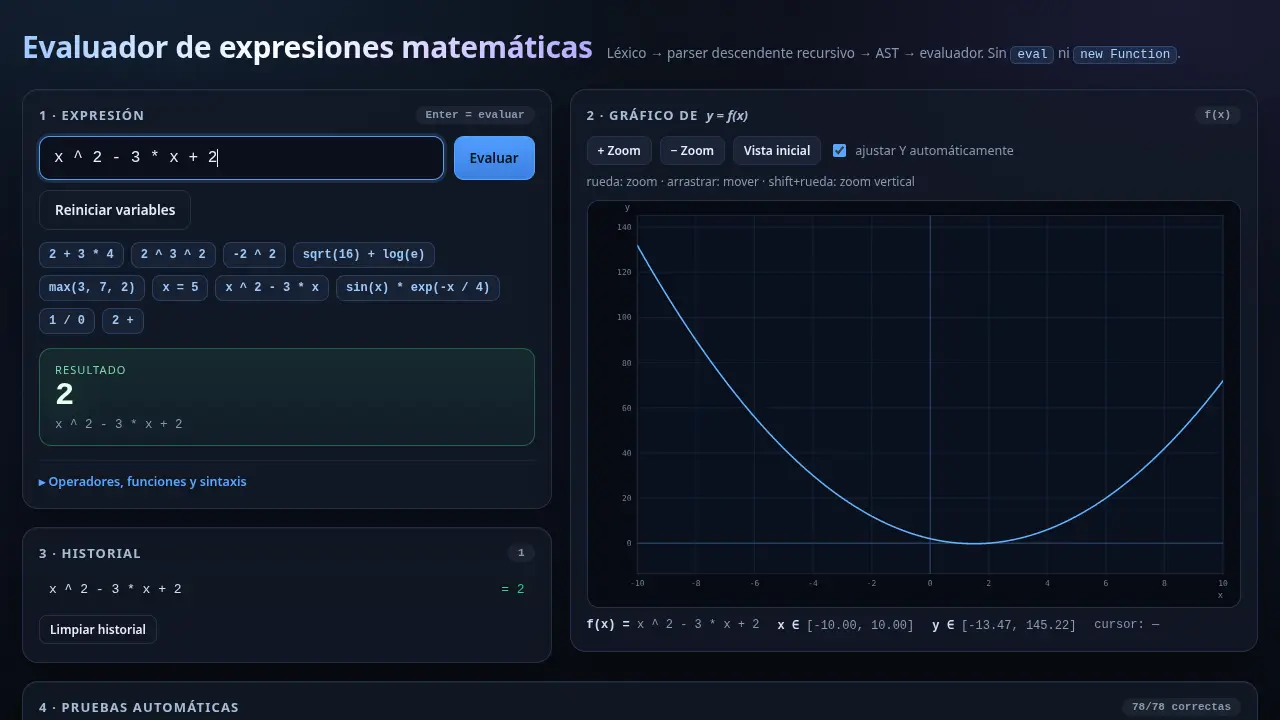Insert the 'max(3, 7, 2)' example

coord(92,288)
